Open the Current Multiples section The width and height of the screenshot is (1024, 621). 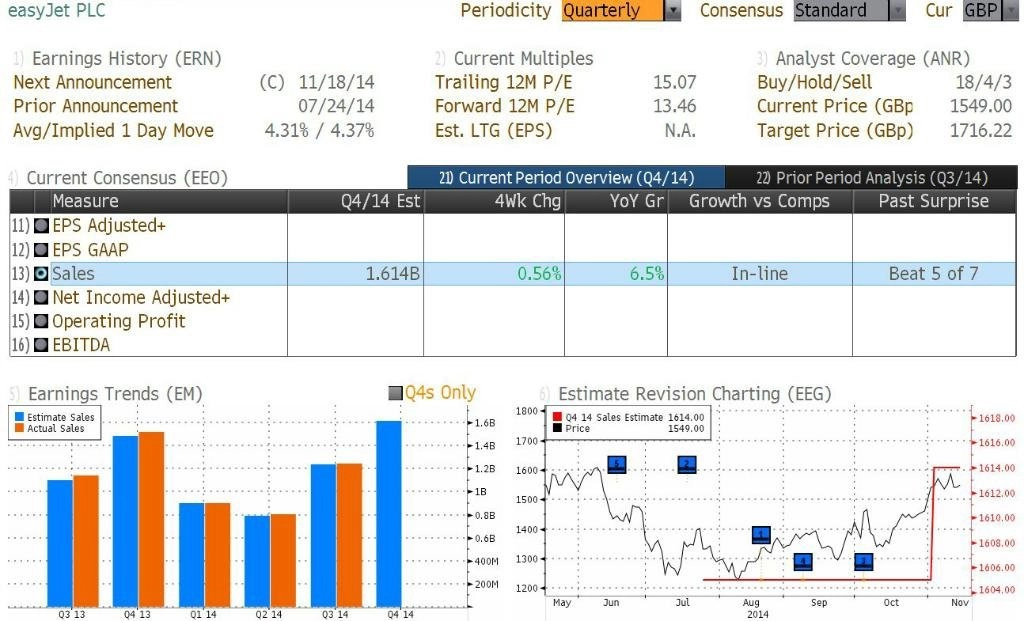click(523, 59)
